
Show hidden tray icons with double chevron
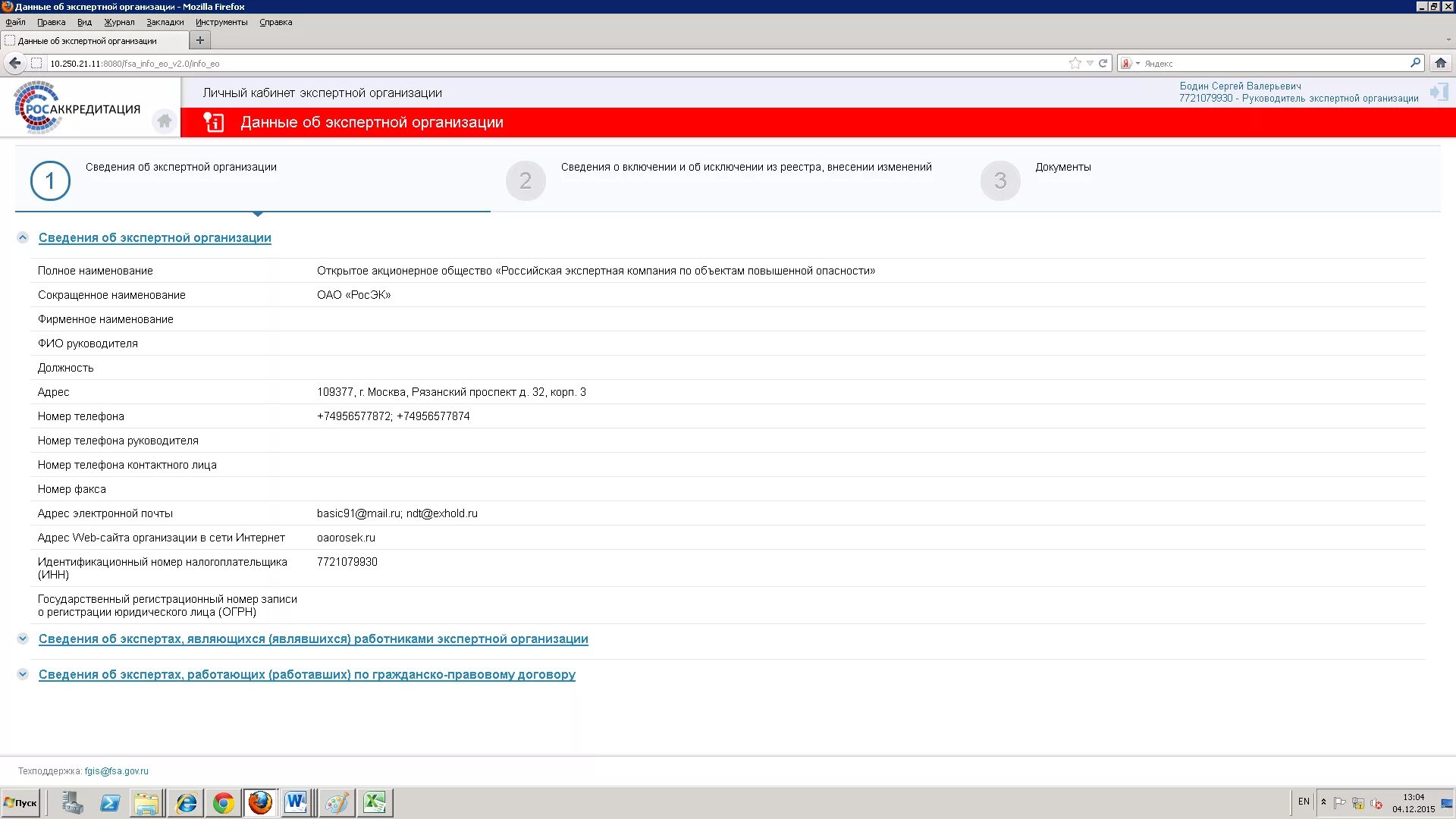(x=1323, y=802)
